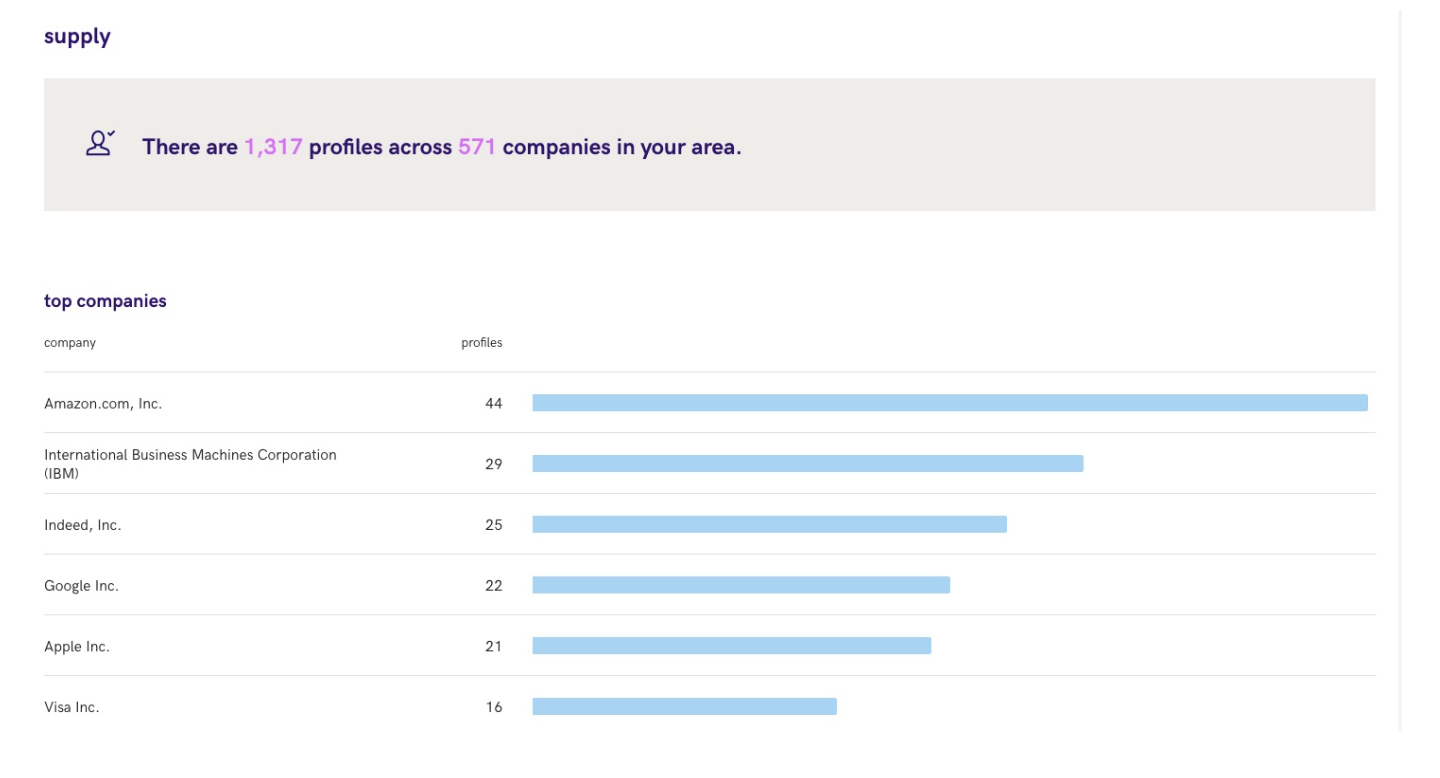1440x778 pixels.
Task: Open the International Business Machines Corporation entry
Action: (x=190, y=464)
